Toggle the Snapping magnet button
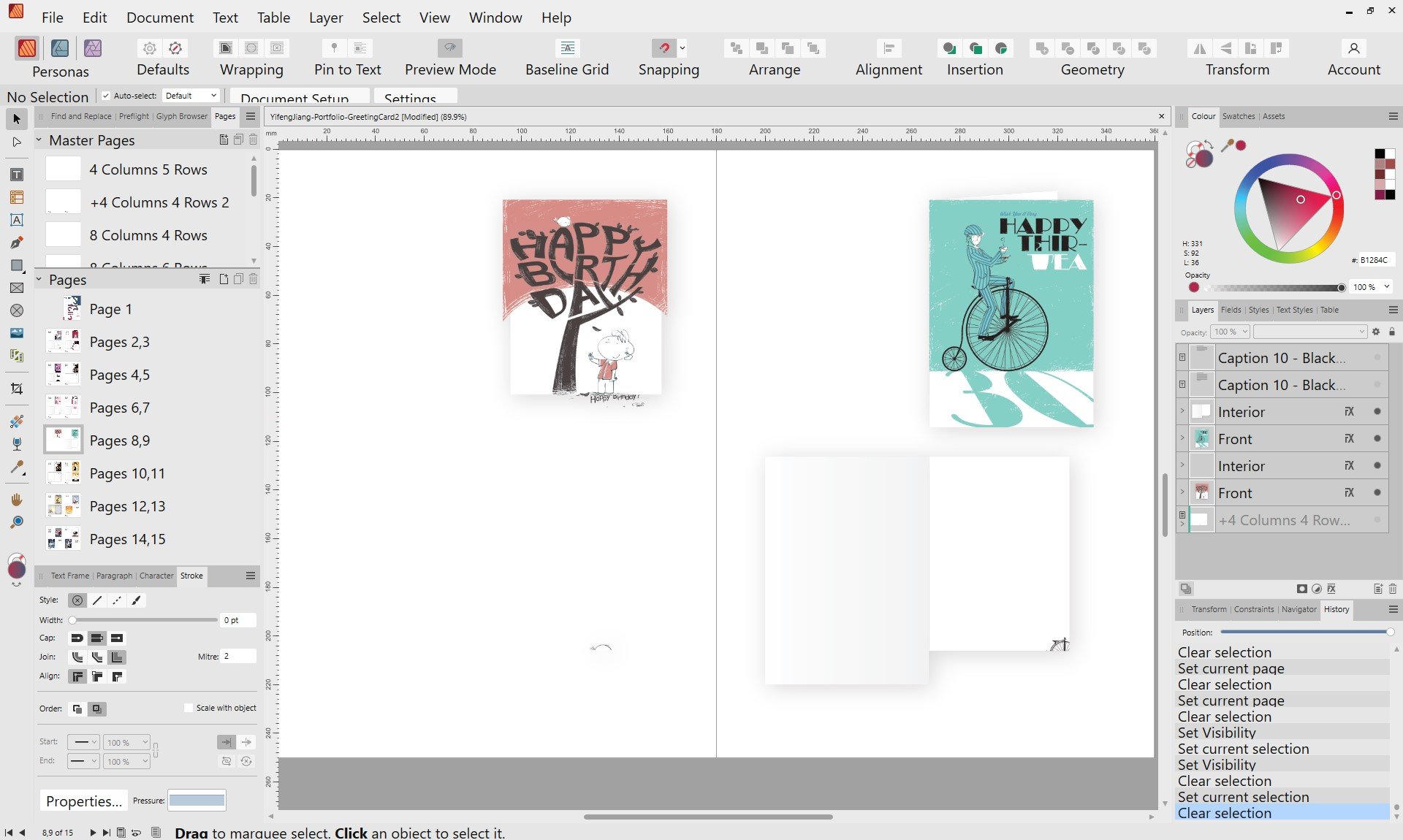 tap(664, 48)
